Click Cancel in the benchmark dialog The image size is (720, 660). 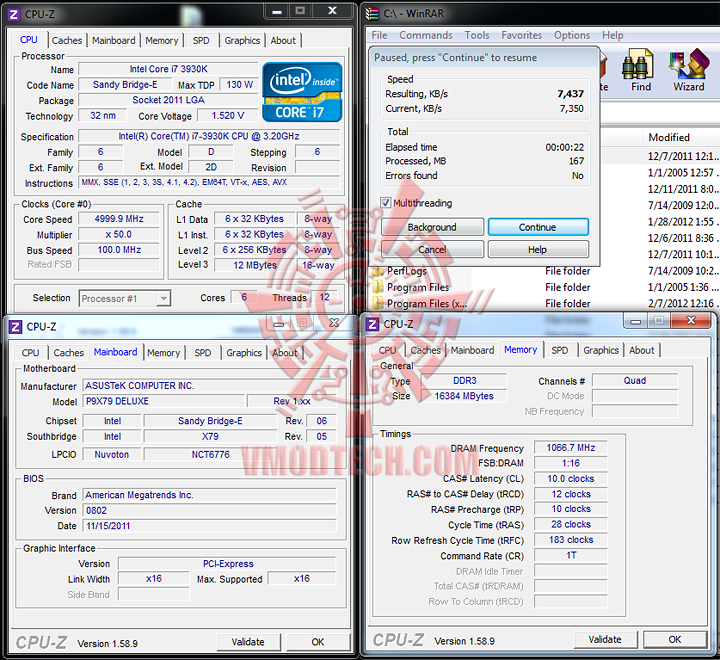432,249
